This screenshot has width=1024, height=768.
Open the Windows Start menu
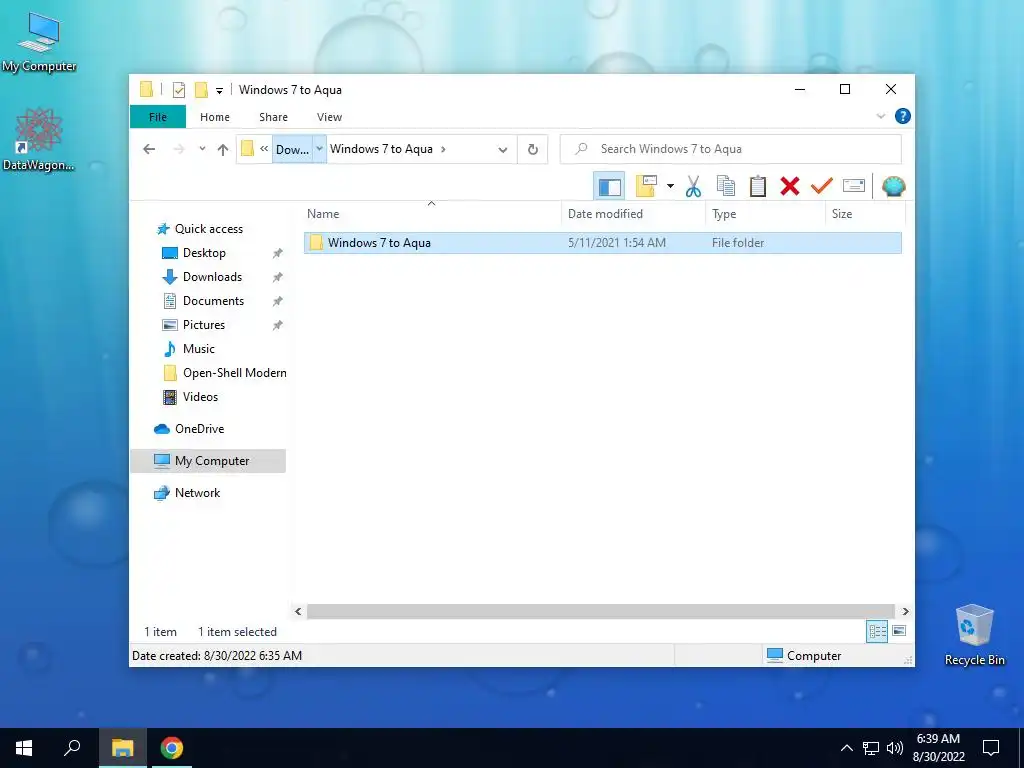(x=24, y=748)
